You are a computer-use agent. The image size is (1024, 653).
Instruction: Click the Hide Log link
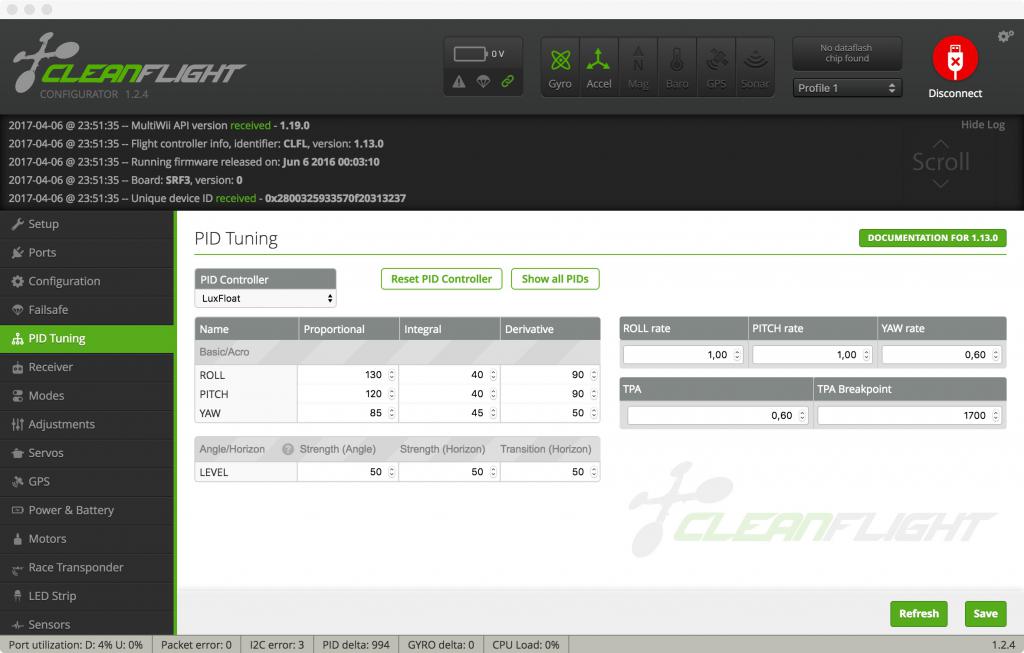click(982, 125)
